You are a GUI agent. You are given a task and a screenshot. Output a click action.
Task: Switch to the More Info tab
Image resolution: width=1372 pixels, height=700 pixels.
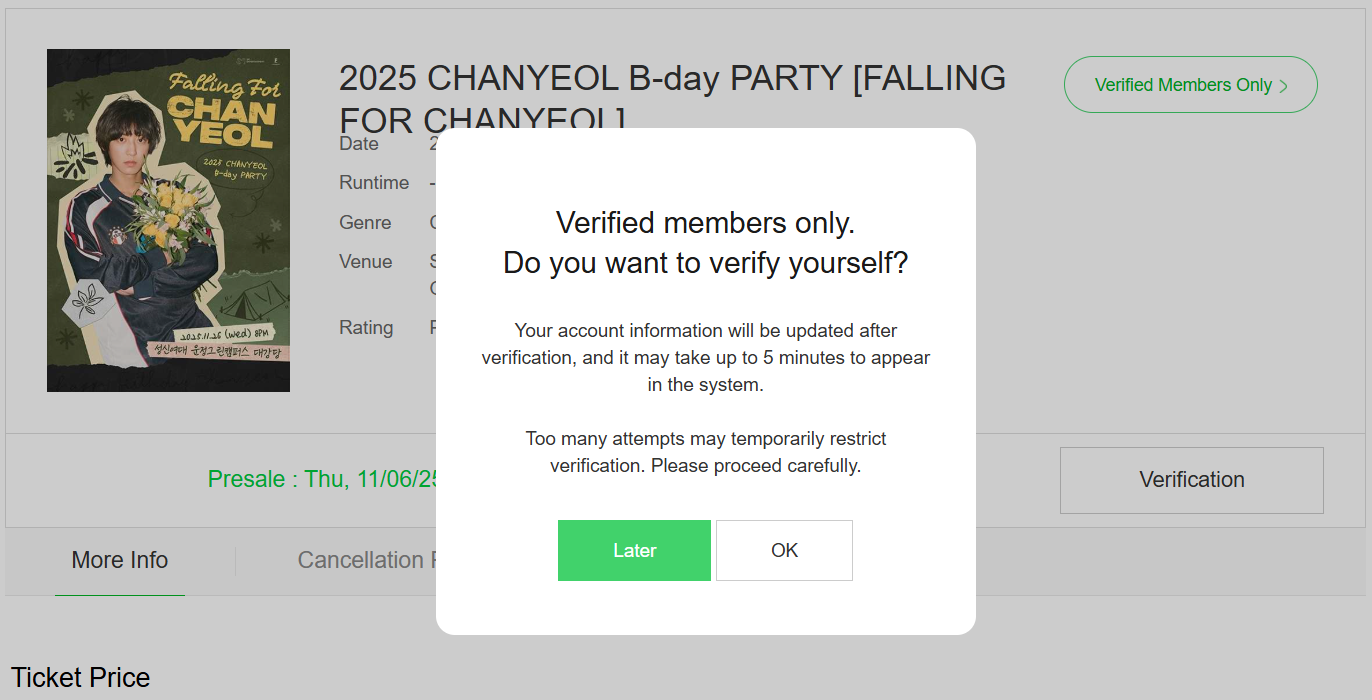(x=120, y=560)
